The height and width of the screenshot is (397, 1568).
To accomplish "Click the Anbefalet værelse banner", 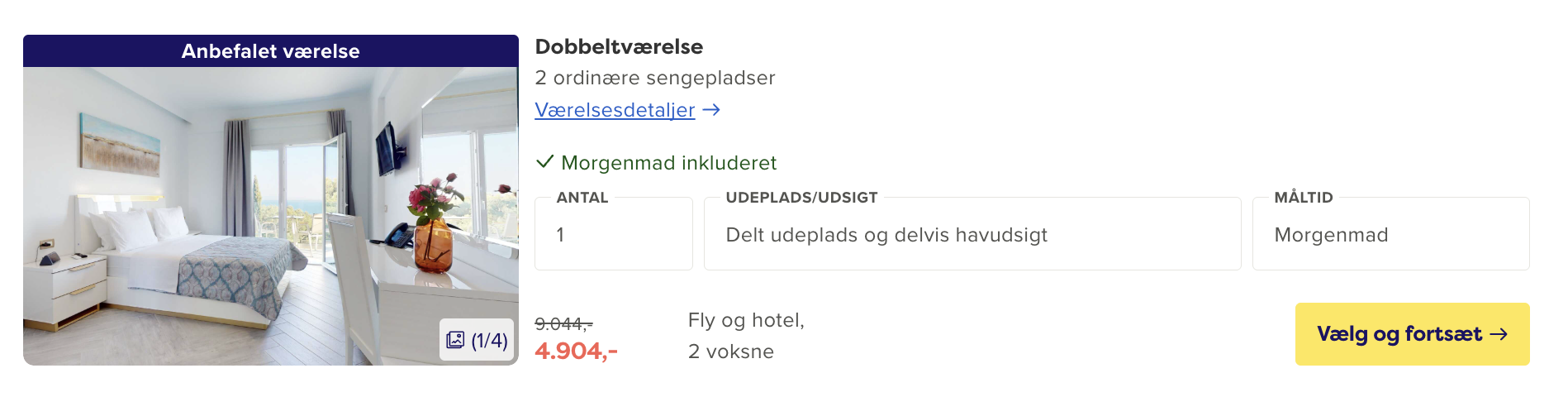I will 270,51.
